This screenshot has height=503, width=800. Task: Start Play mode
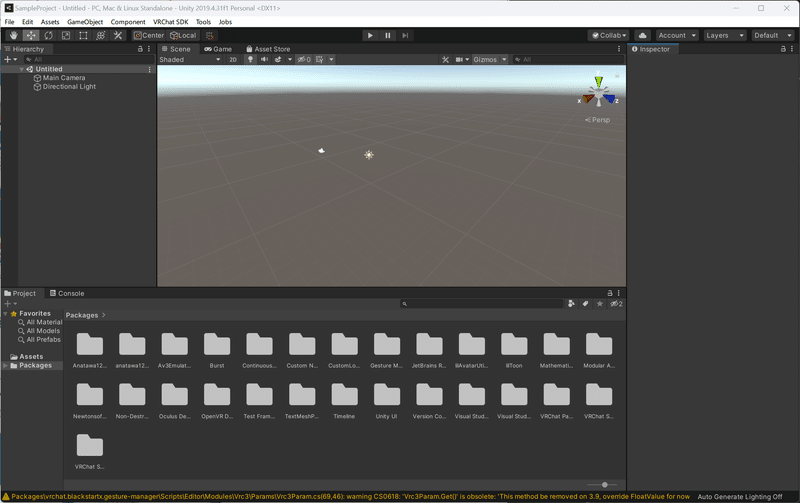(370, 35)
